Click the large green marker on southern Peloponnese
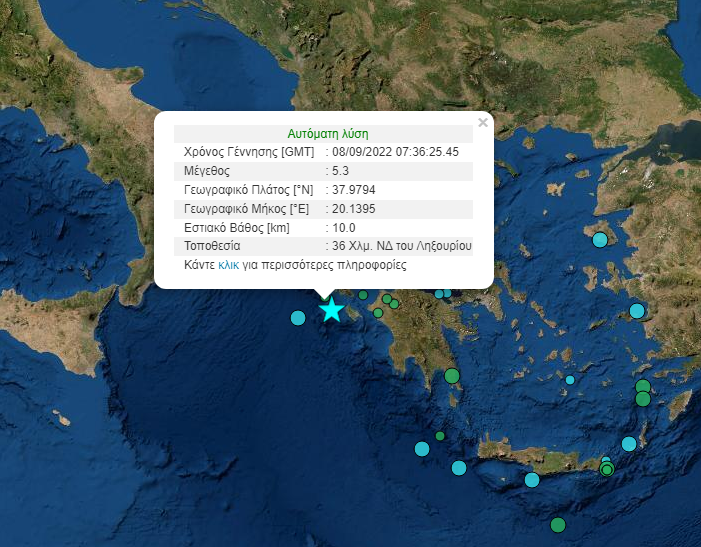This screenshot has width=701, height=547. coord(452,376)
